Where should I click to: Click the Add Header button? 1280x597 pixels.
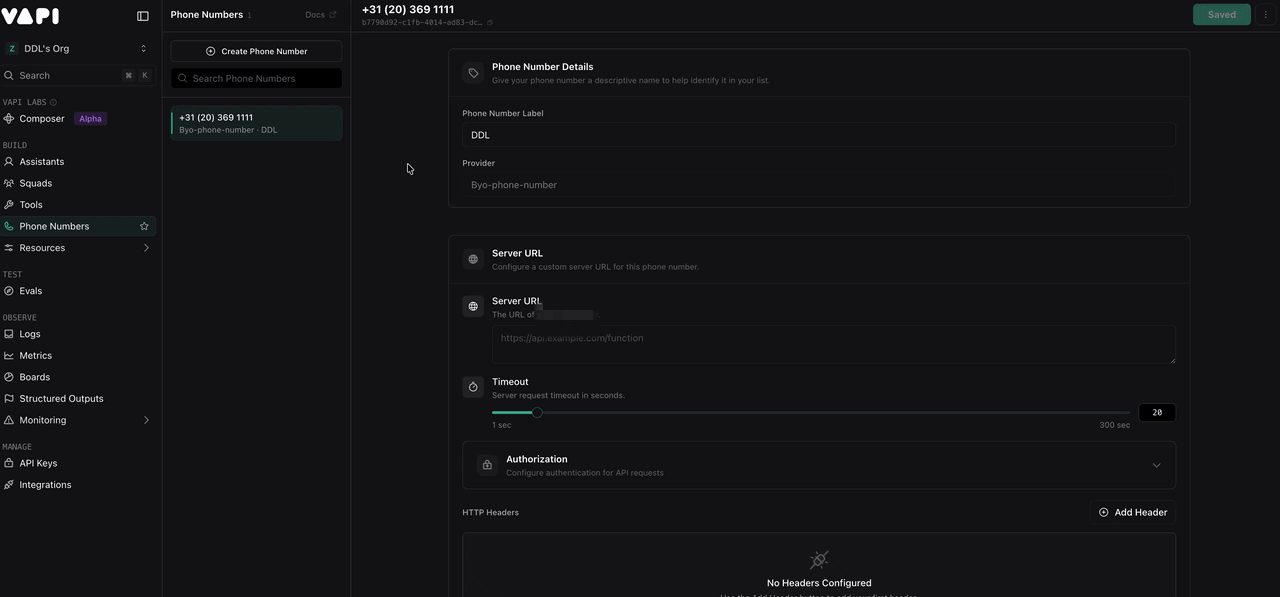click(x=1133, y=512)
